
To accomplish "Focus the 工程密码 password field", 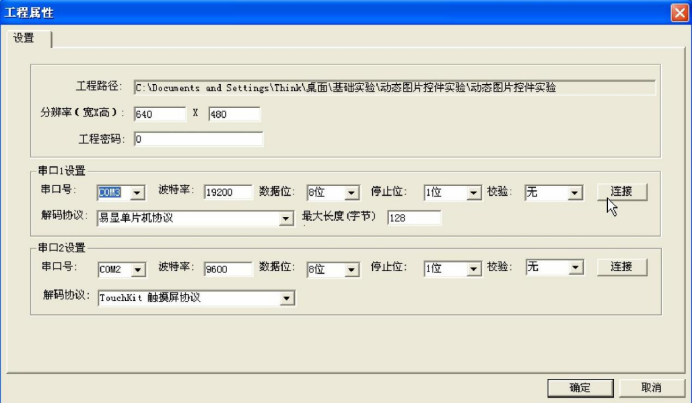I will [198, 139].
